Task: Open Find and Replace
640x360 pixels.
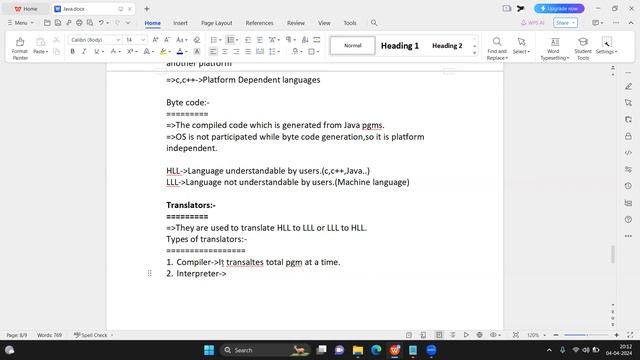Action: tap(497, 48)
